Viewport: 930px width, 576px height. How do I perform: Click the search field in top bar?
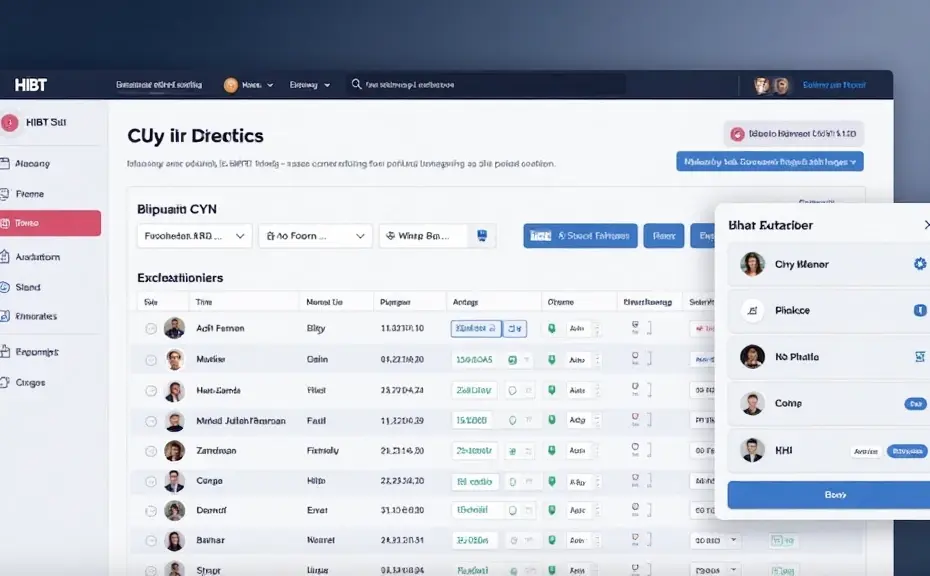tap(490, 85)
